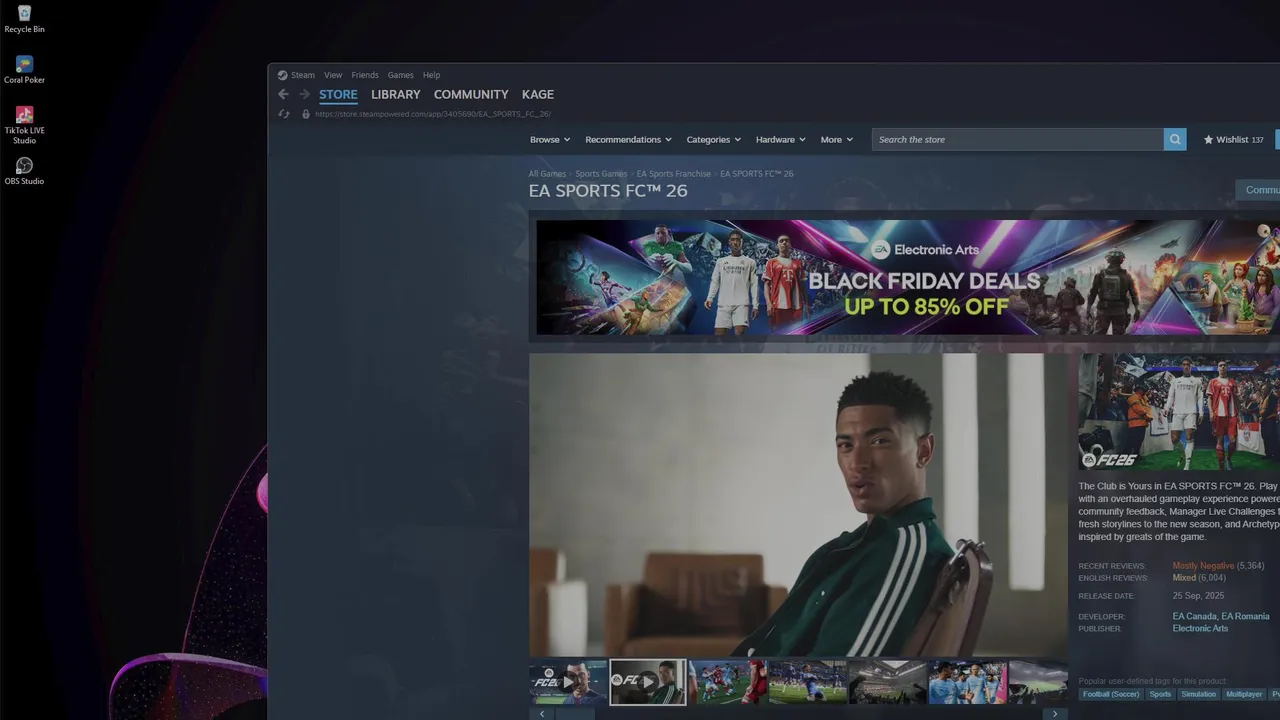Screen dimensions: 1280x720
Task: Open the Games menu
Action: pos(400,75)
